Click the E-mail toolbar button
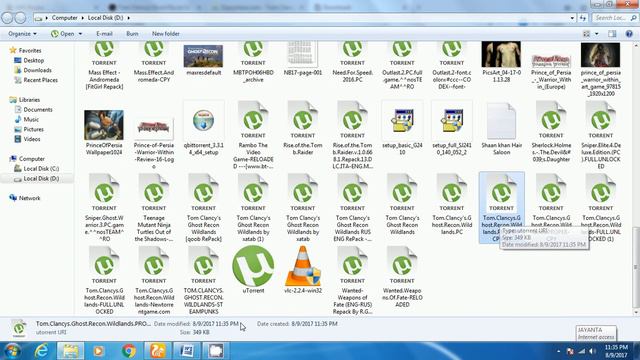Viewport: 640px width, 360px height. coord(104,33)
